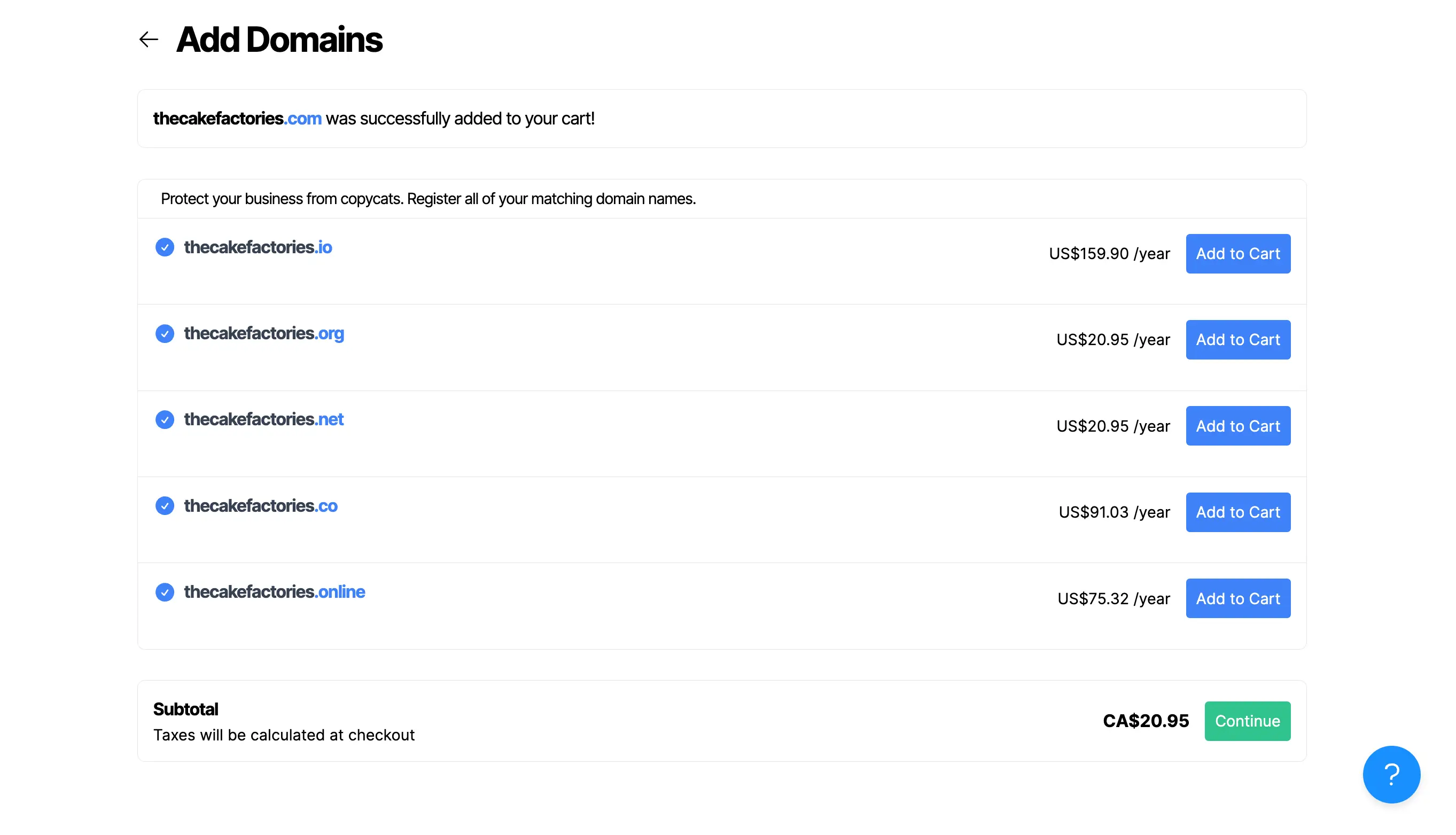Add thecakefactories.net to cart
This screenshot has height=835, width=1456.
click(1238, 426)
